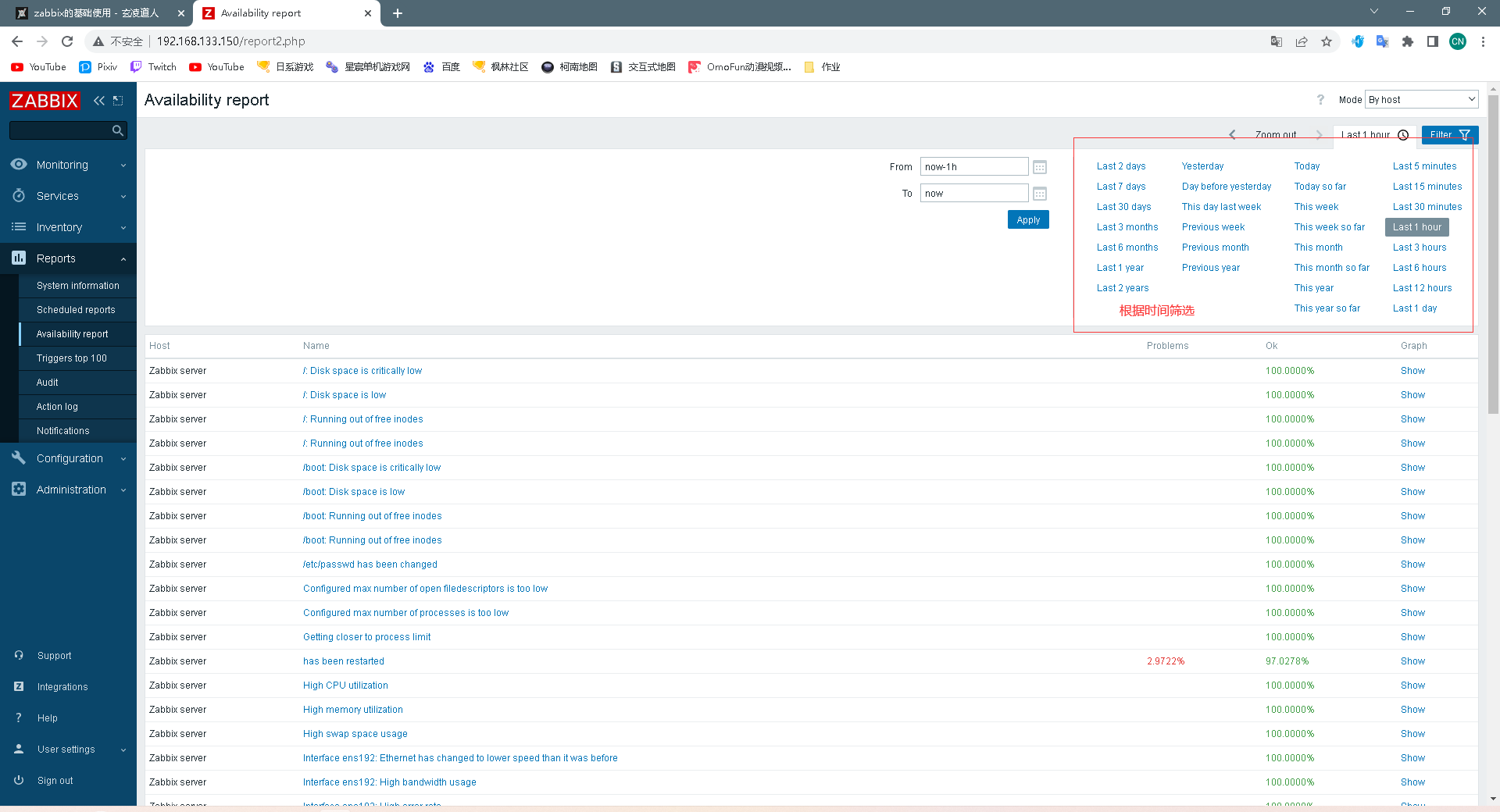This screenshot has height=812, width=1500.
Task: Bookmark this page with star icon
Action: [x=1327, y=41]
